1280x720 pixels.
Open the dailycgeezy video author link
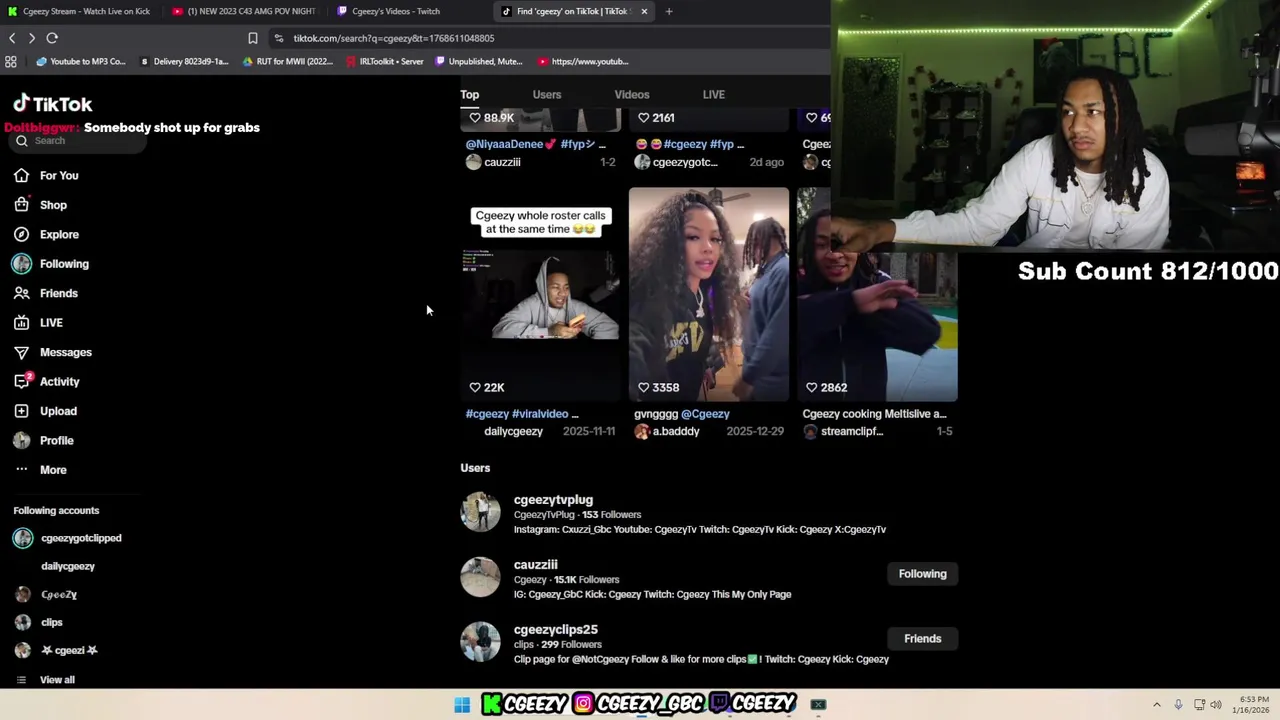(x=513, y=432)
